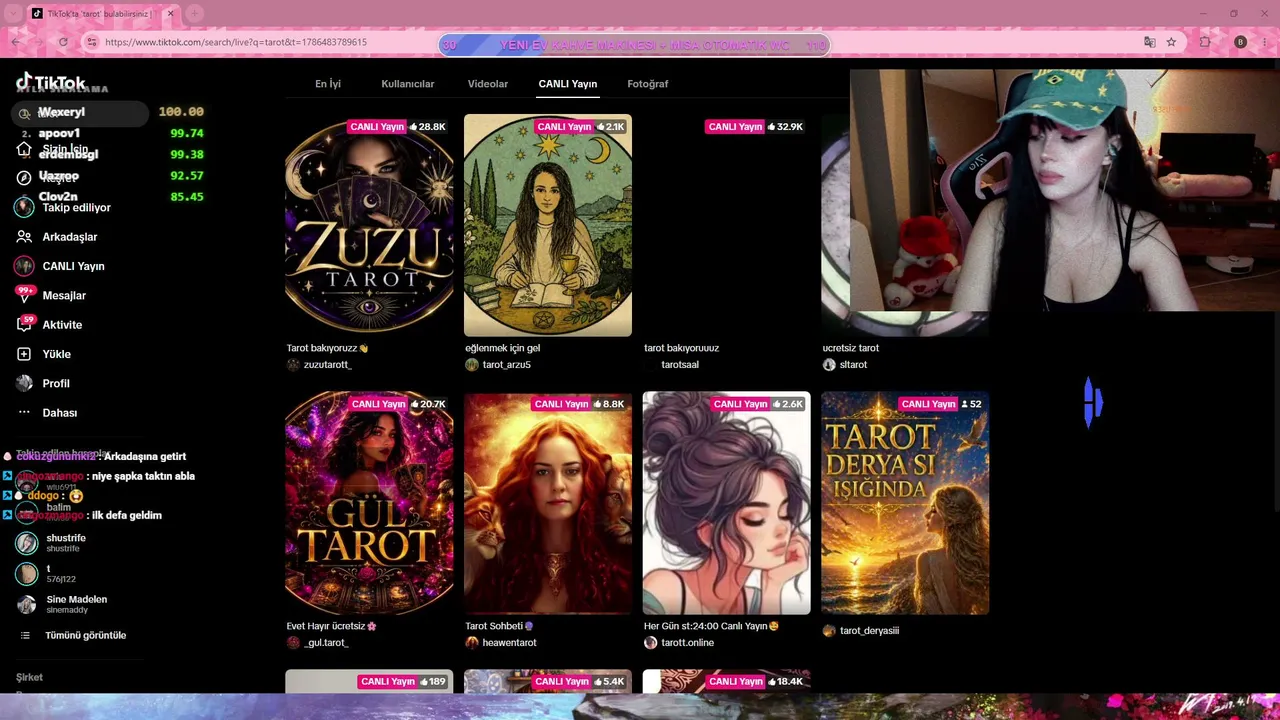Click the Dahası three-dots icon

[24, 413]
